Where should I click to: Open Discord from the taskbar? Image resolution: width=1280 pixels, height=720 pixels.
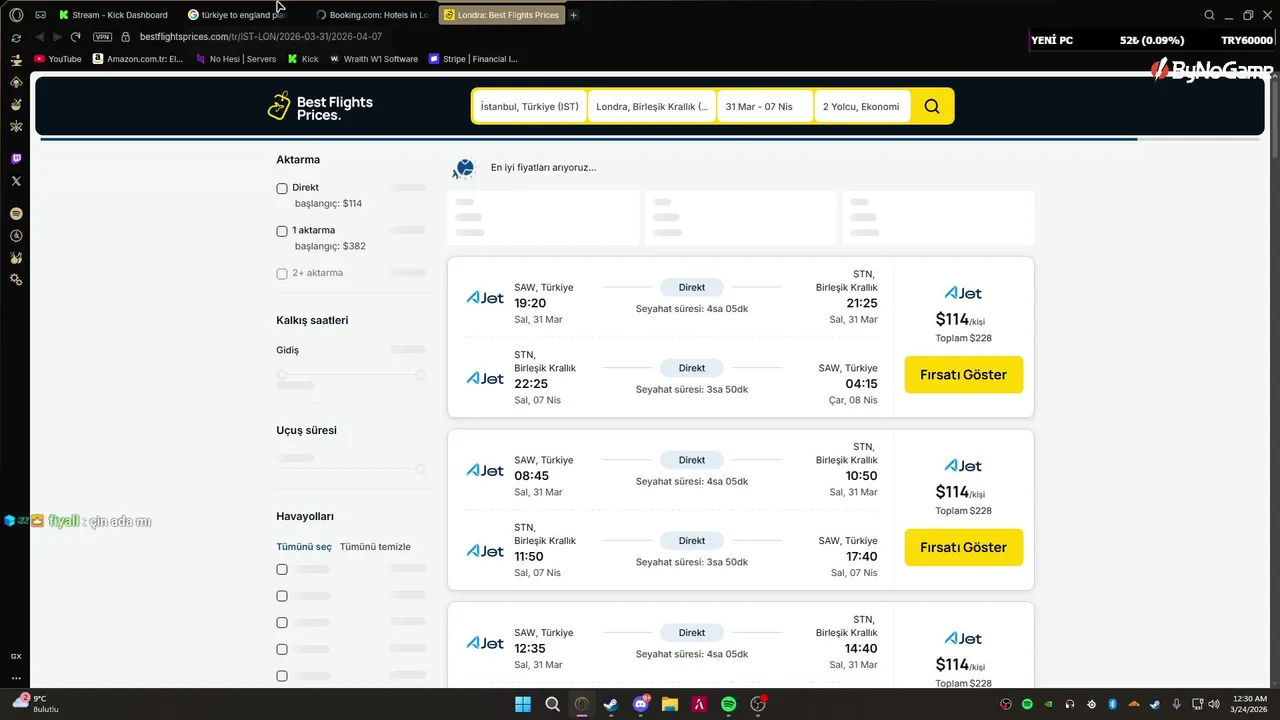pyautogui.click(x=641, y=704)
